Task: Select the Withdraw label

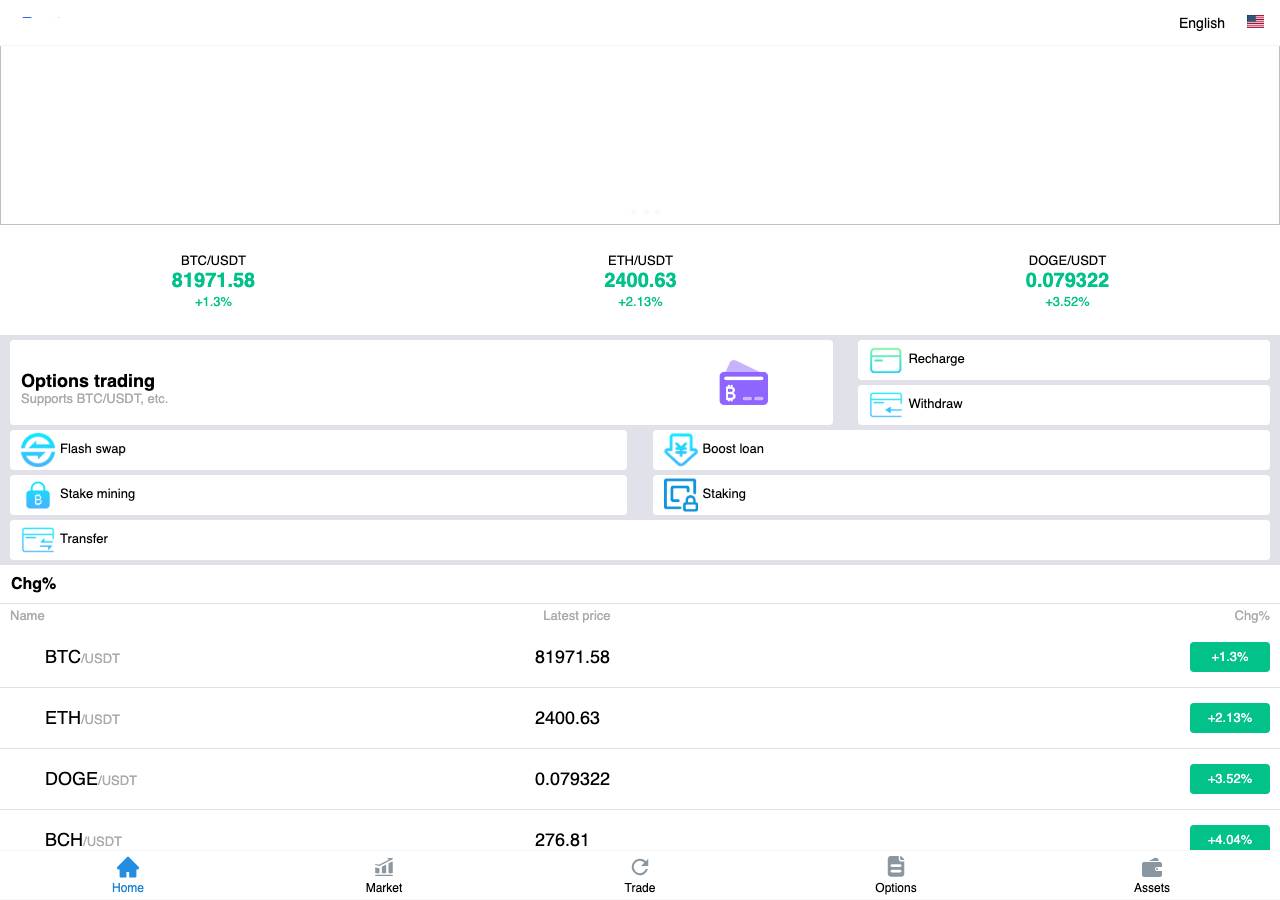Action: coord(935,404)
